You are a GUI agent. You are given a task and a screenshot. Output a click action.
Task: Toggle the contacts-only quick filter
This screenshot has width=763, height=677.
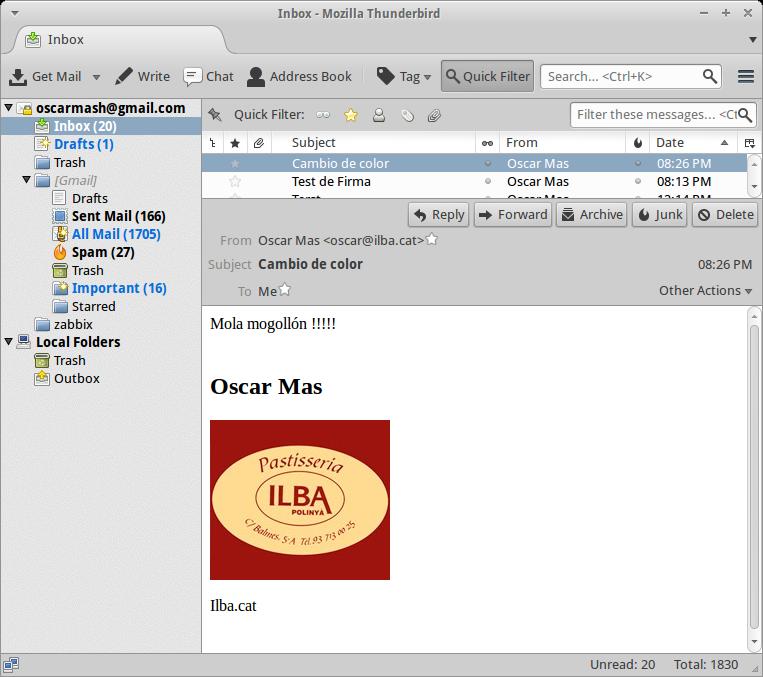tap(379, 115)
